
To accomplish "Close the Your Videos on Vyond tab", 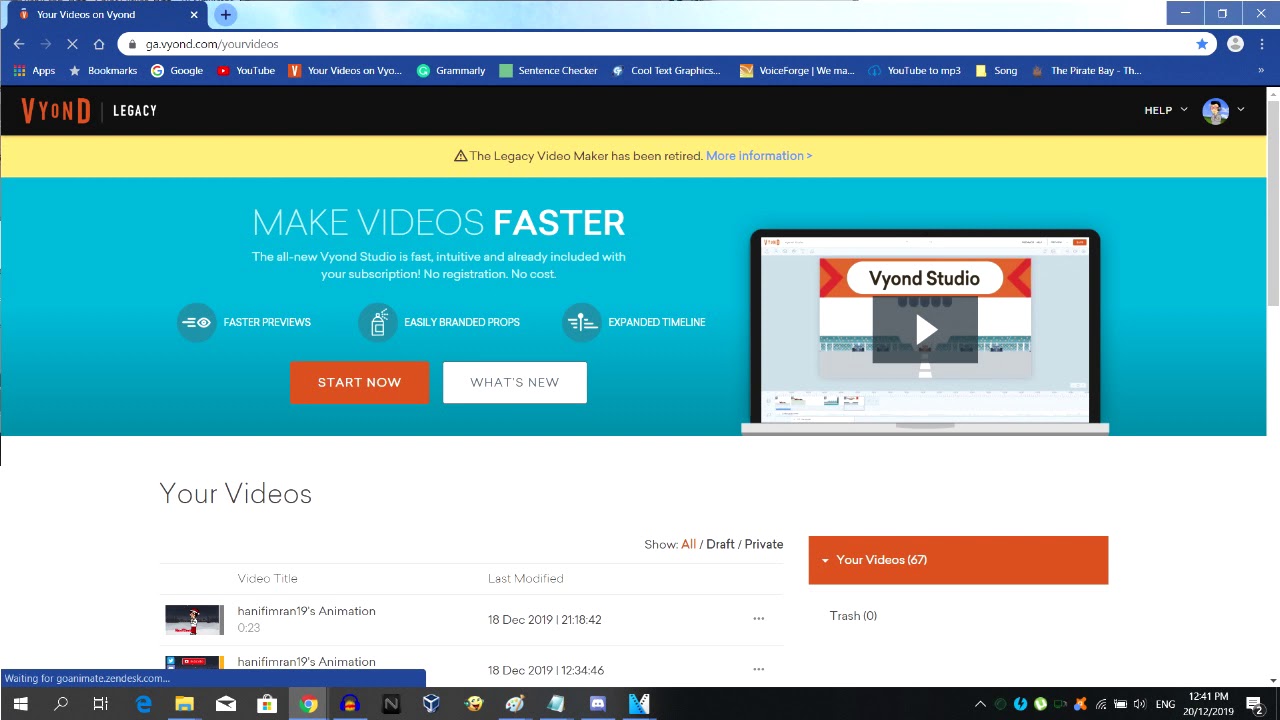I will click(x=194, y=15).
